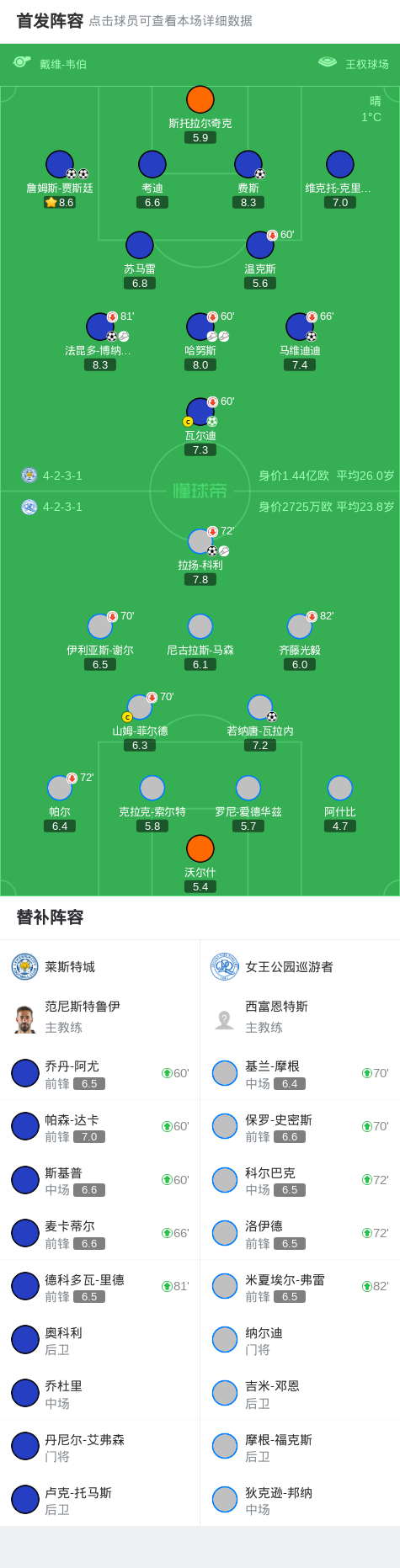This screenshot has width=400, height=1568.
Task: Click the 王权球场 stadium icon
Action: [328, 62]
